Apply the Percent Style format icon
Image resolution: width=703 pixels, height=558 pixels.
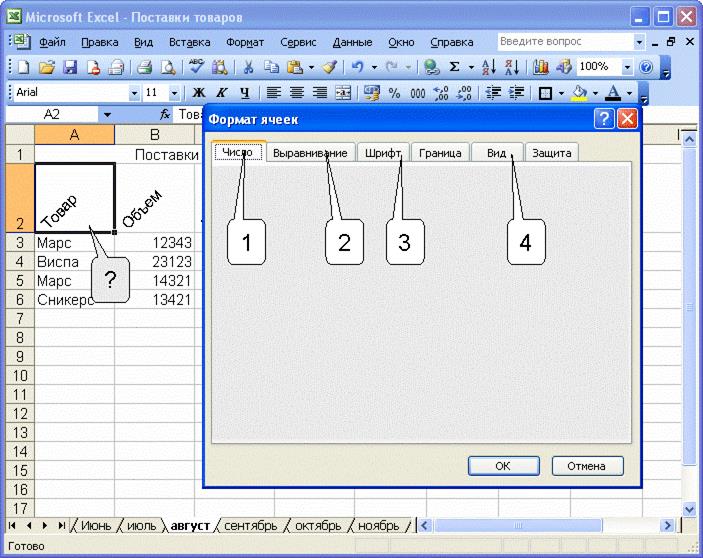click(394, 93)
